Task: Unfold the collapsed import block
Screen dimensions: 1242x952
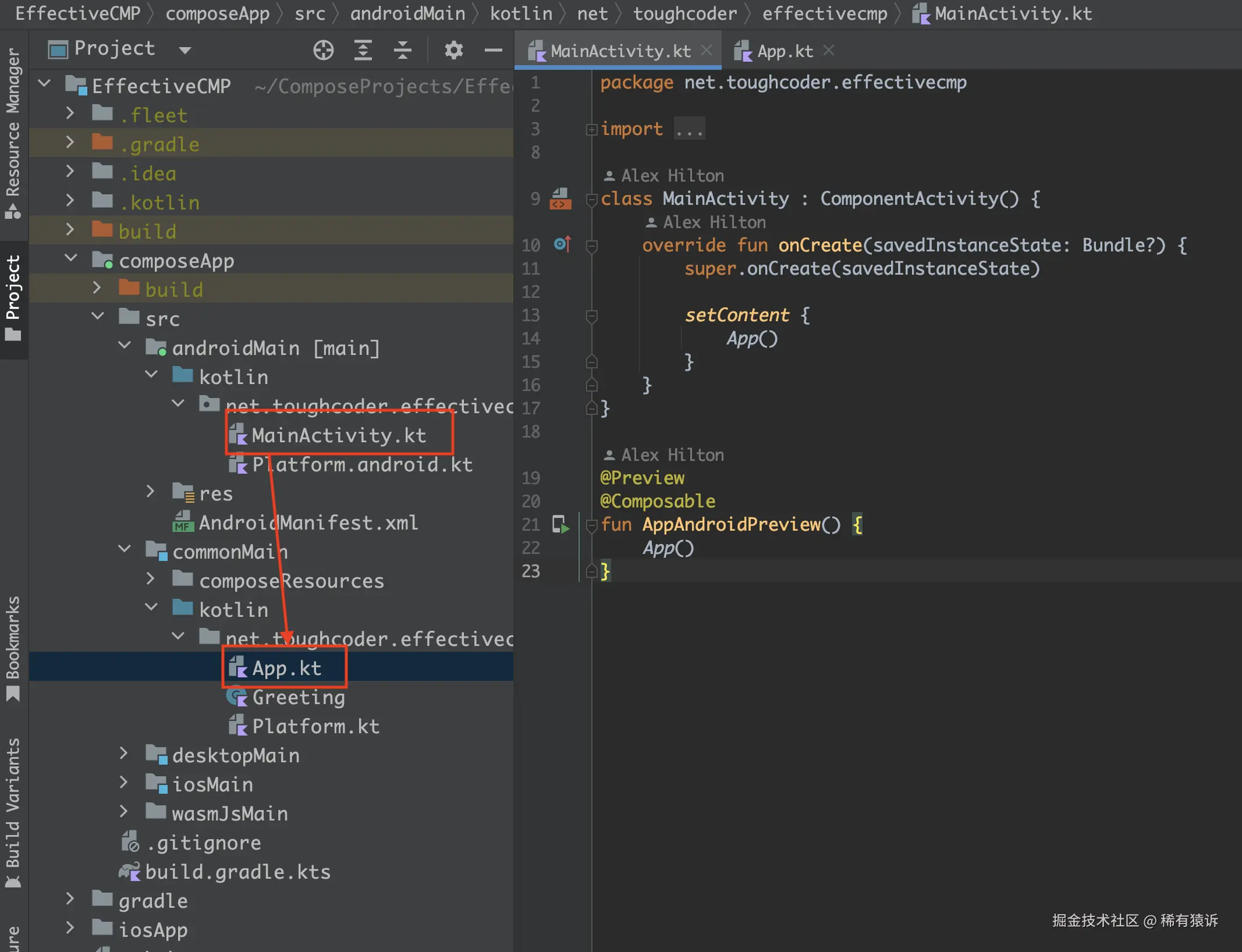Action: [x=591, y=129]
